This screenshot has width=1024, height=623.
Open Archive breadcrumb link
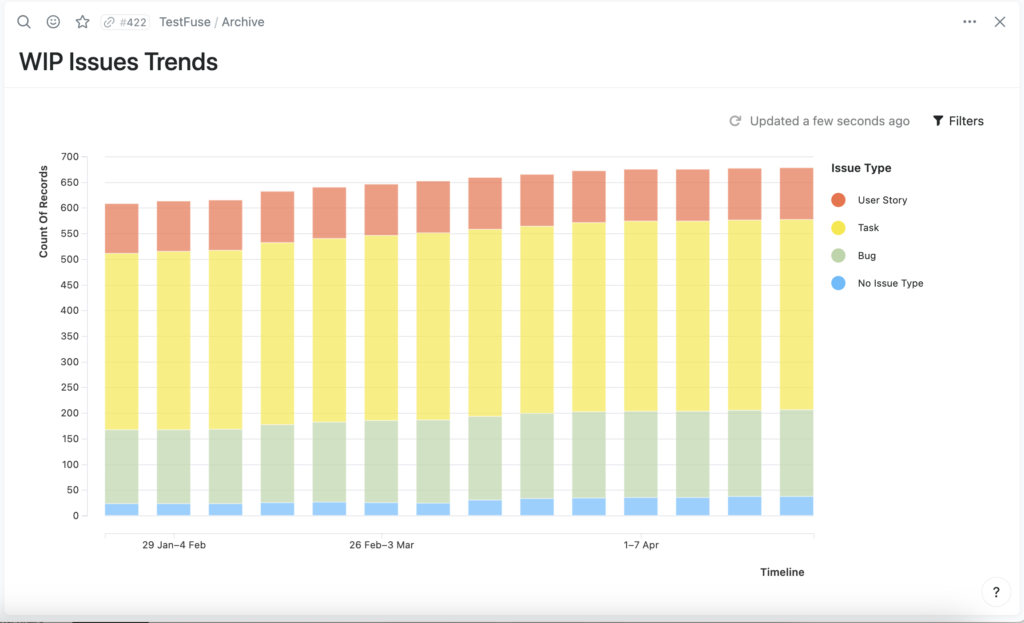point(243,22)
